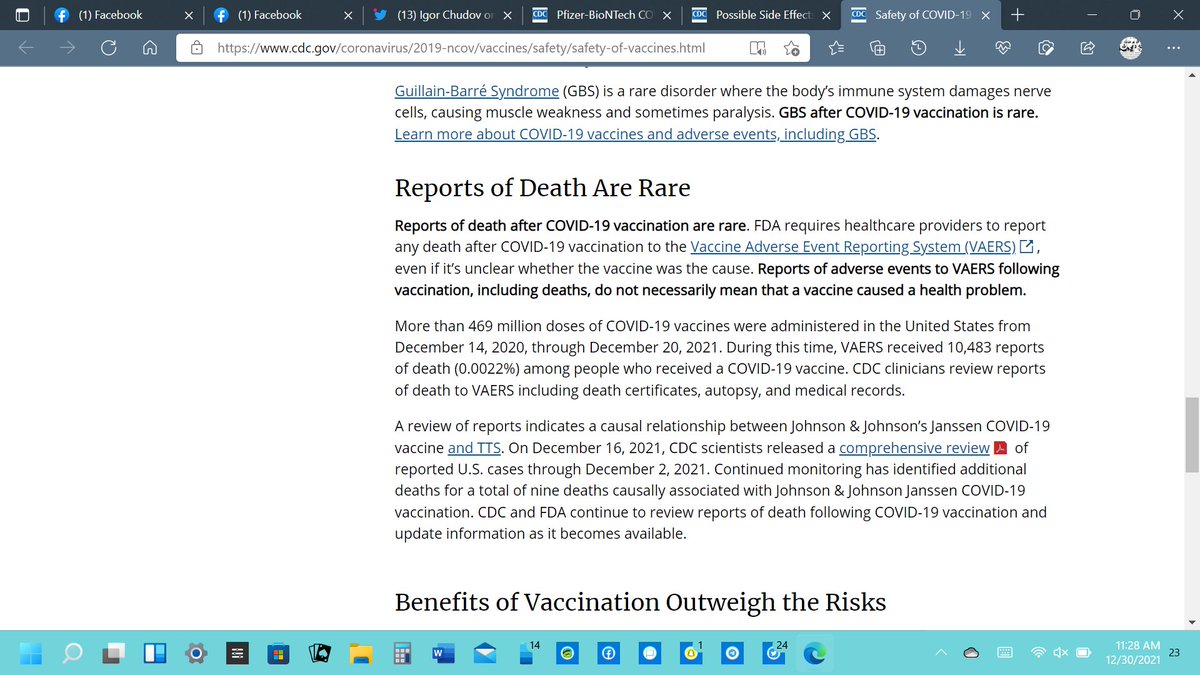This screenshot has height=675, width=1200.
Task: Open the Facebook app in taskbar
Action: point(607,654)
